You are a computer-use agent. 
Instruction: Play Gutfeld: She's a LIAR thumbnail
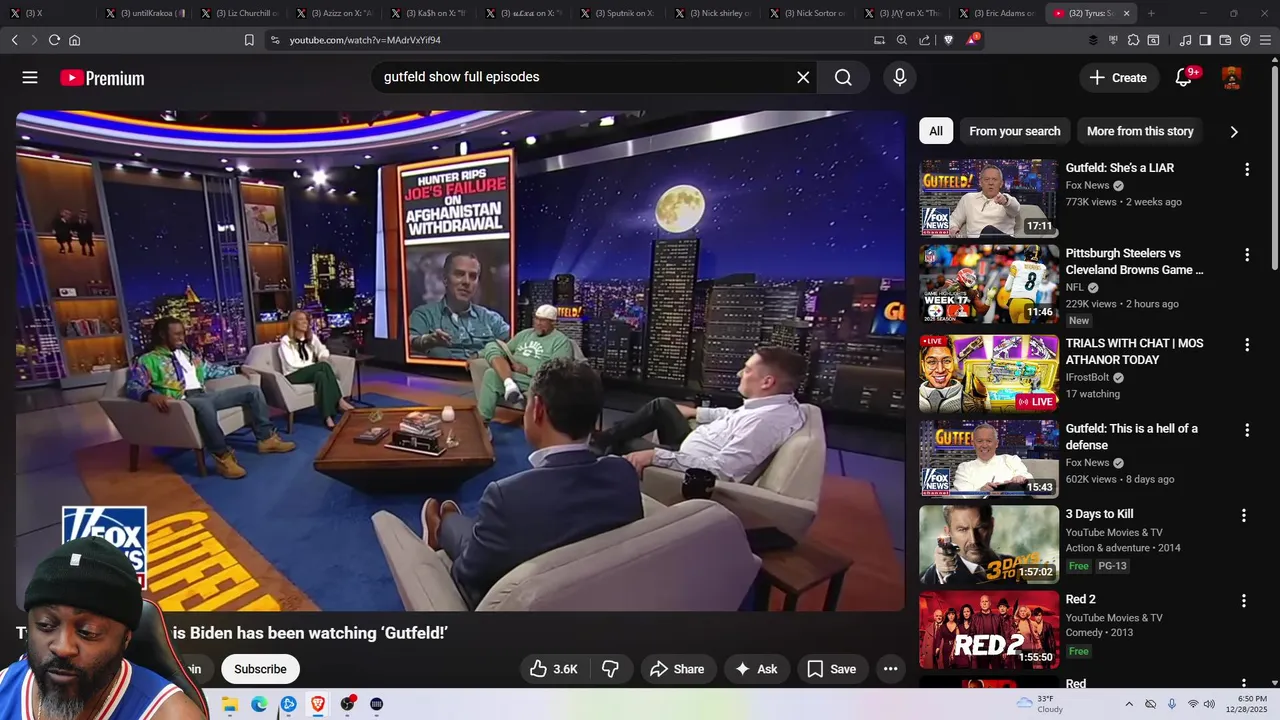pos(989,198)
